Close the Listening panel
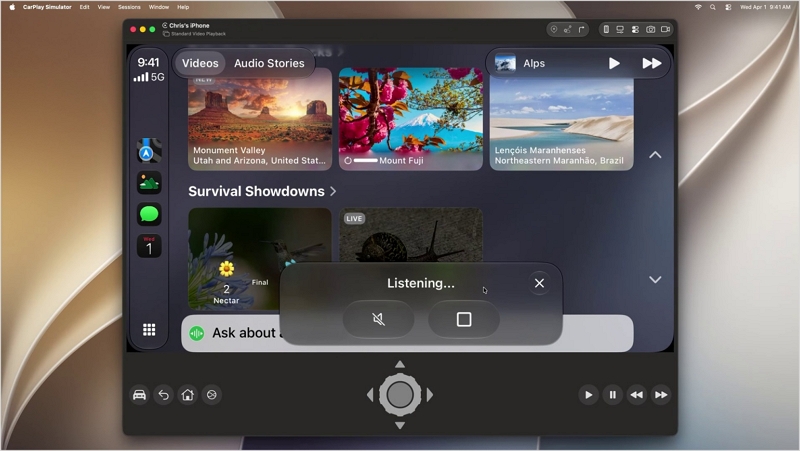Viewport: 800px width, 451px height. (539, 283)
